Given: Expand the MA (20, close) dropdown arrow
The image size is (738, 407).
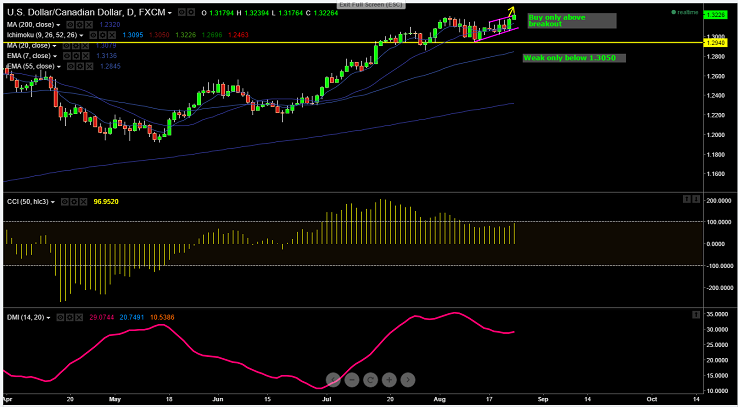Looking at the screenshot, I should tap(55, 46).
